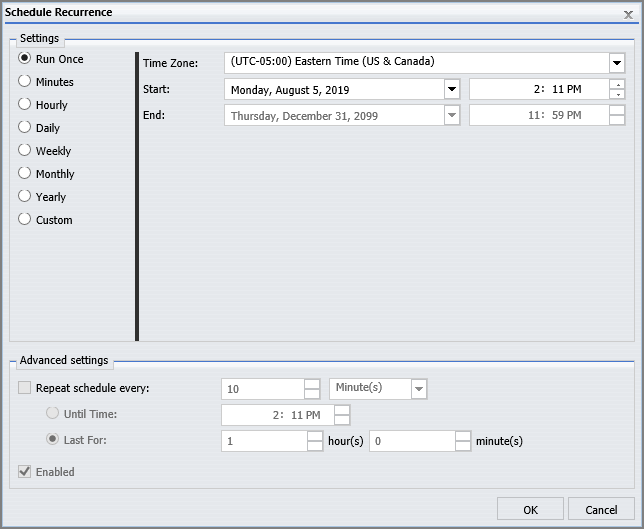This screenshot has width=644, height=529.
Task: Open the Time Zone dropdown arrow
Action: click(x=617, y=63)
